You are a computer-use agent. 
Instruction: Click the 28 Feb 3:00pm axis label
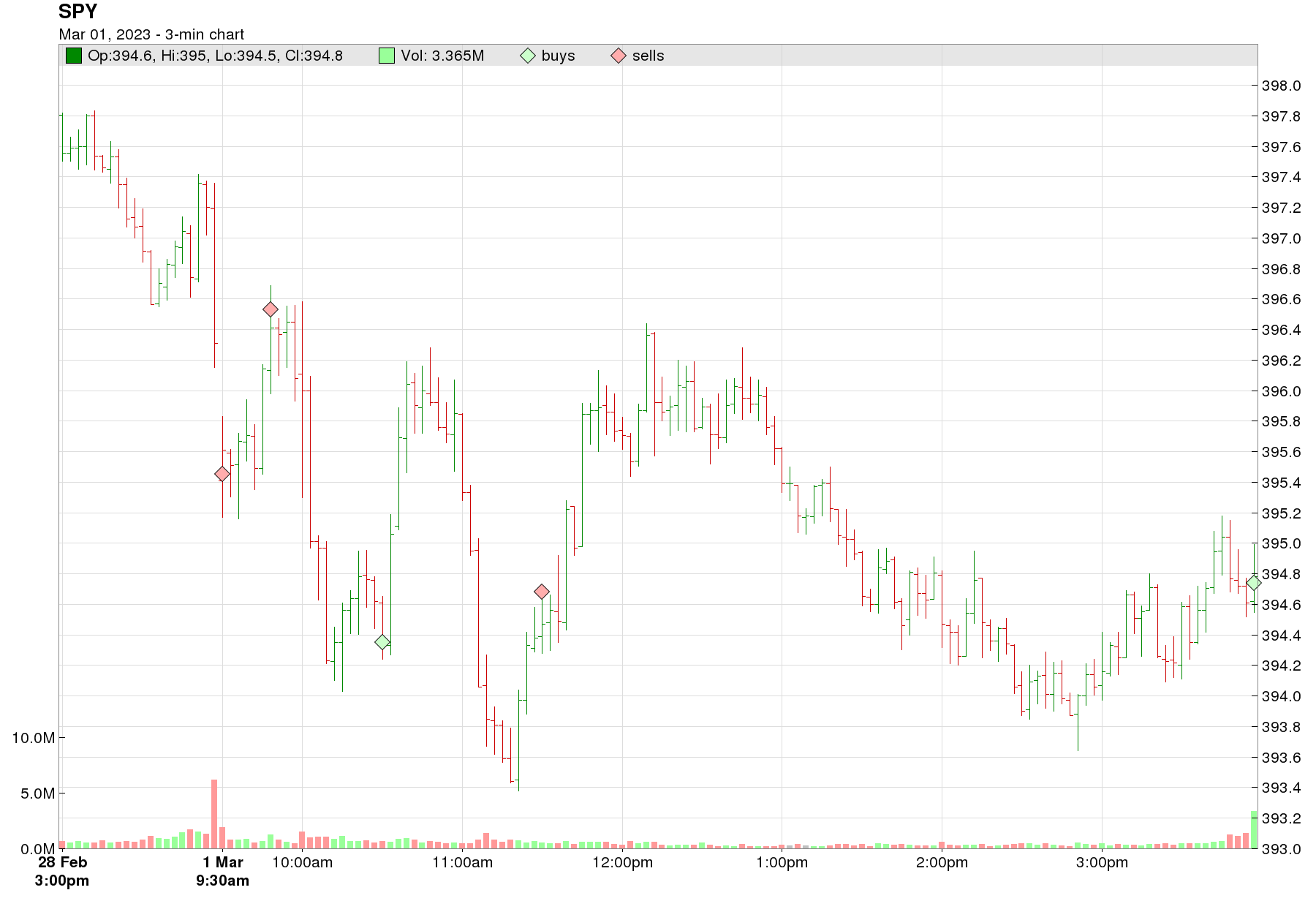(62, 871)
